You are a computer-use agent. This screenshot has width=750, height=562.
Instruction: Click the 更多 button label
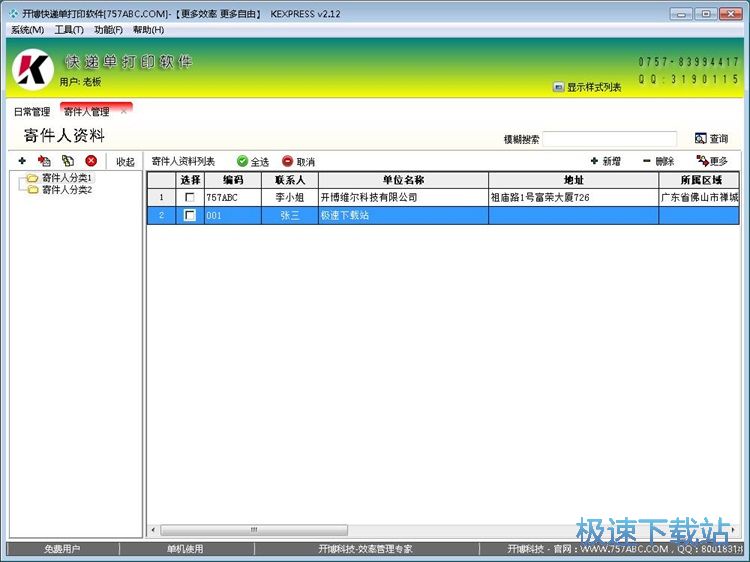click(718, 162)
